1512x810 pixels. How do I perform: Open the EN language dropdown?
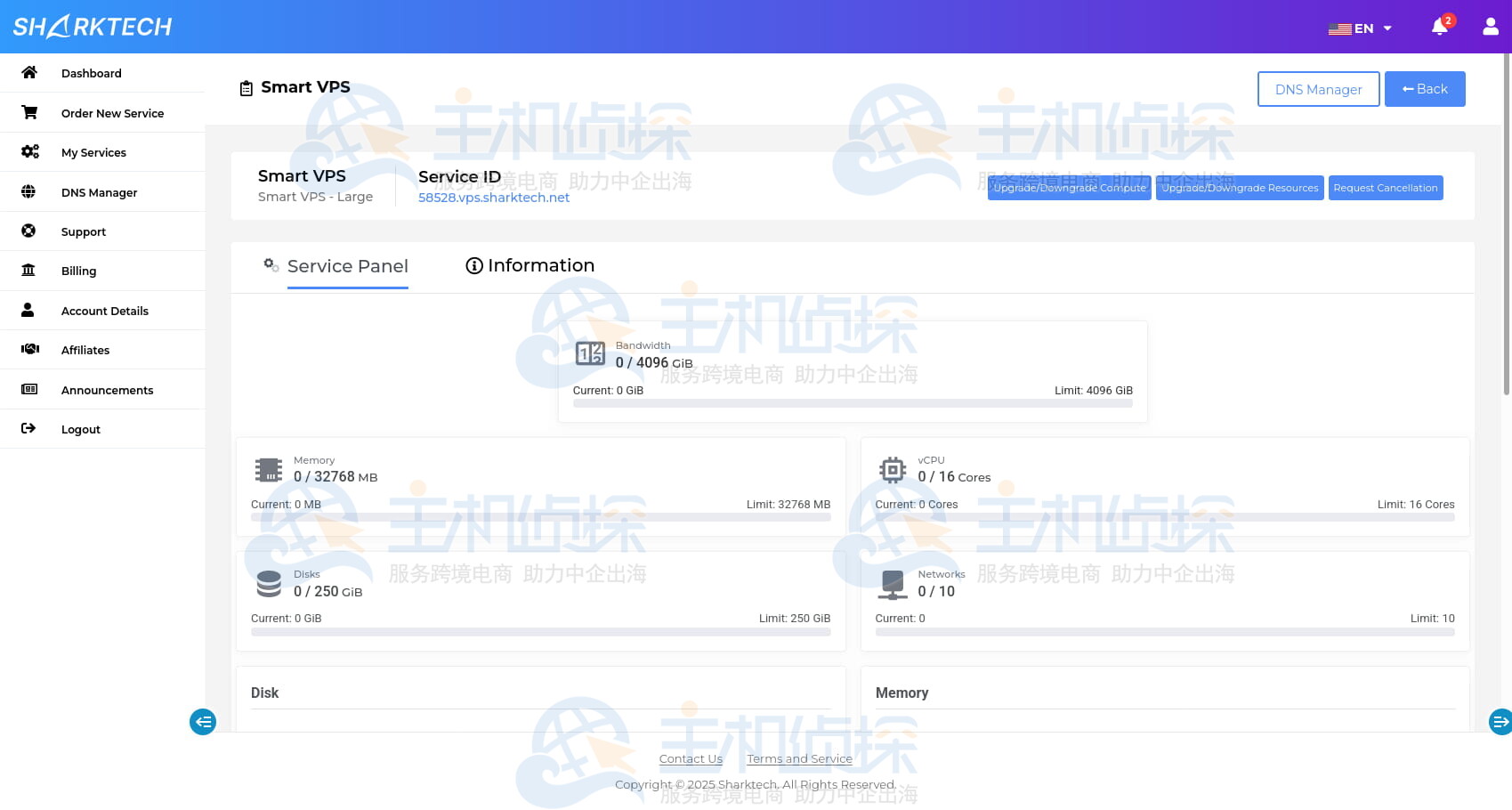1360,28
